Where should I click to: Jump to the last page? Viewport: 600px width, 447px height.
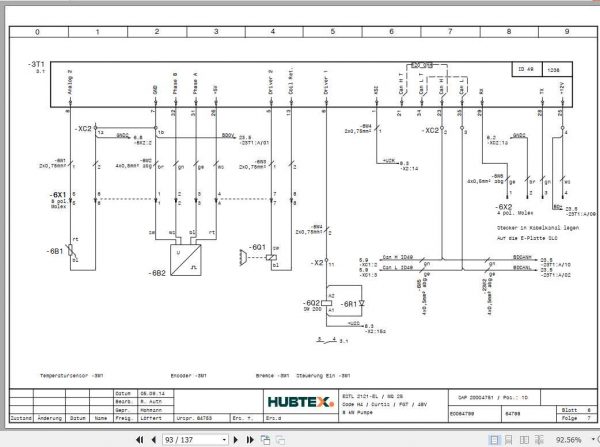(250, 440)
